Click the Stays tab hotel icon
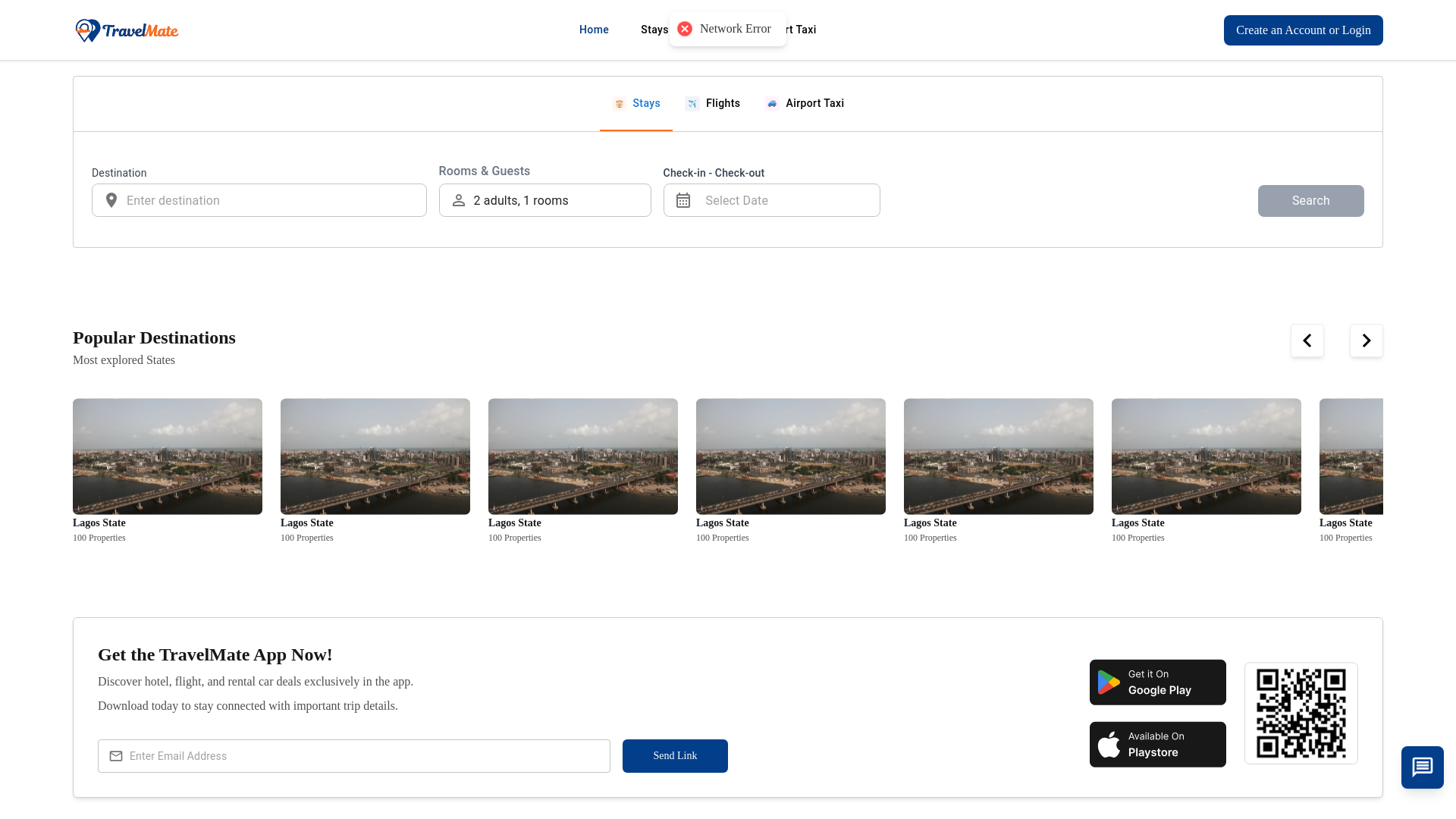 620,104
